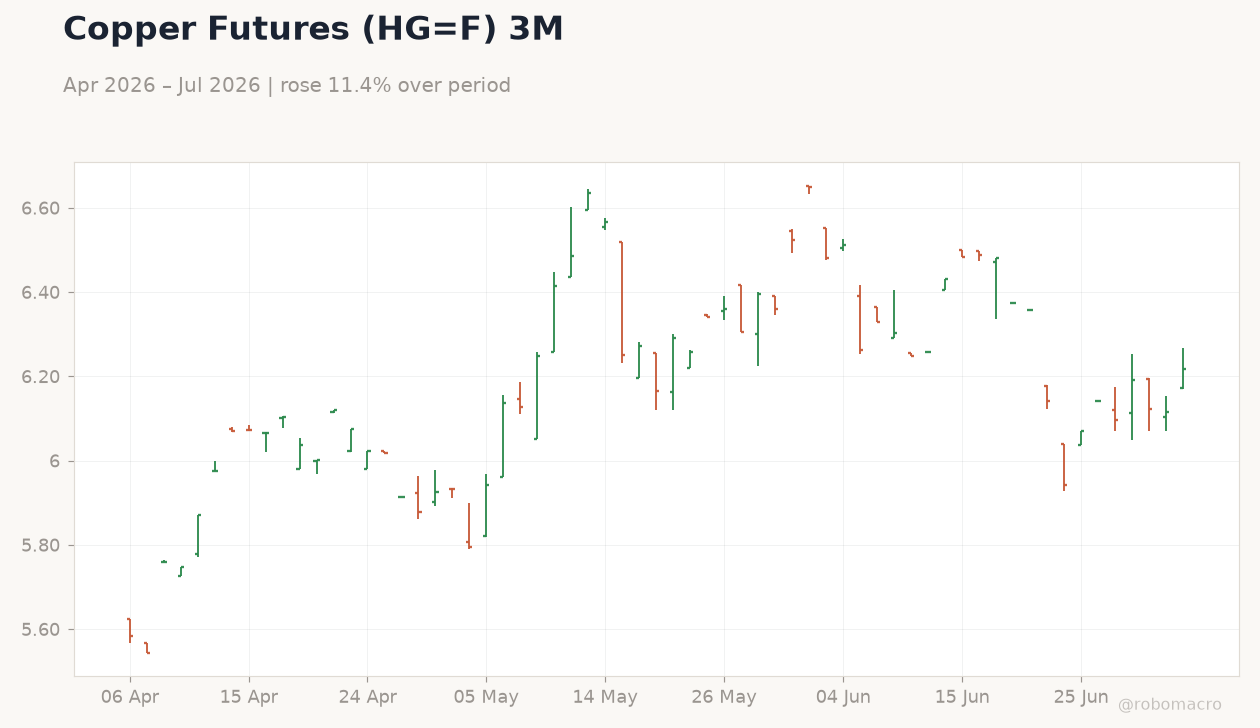Image resolution: width=1260 pixels, height=728 pixels.
Task: Click the 15 Apr x-axis label
Action: click(x=249, y=697)
